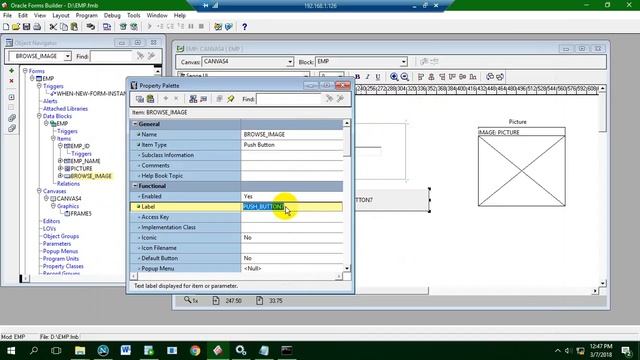The height and width of the screenshot is (360, 640).
Task: Open the Canvas dropdown showing CANVAS4
Action: pyautogui.click(x=289, y=62)
